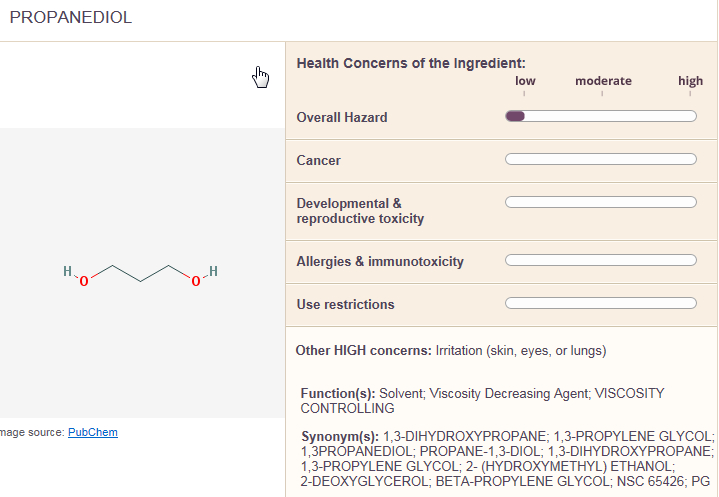Viewport: 719px width, 497px height.
Task: Click the PROPANEDIOL page heading
Action: click(71, 17)
